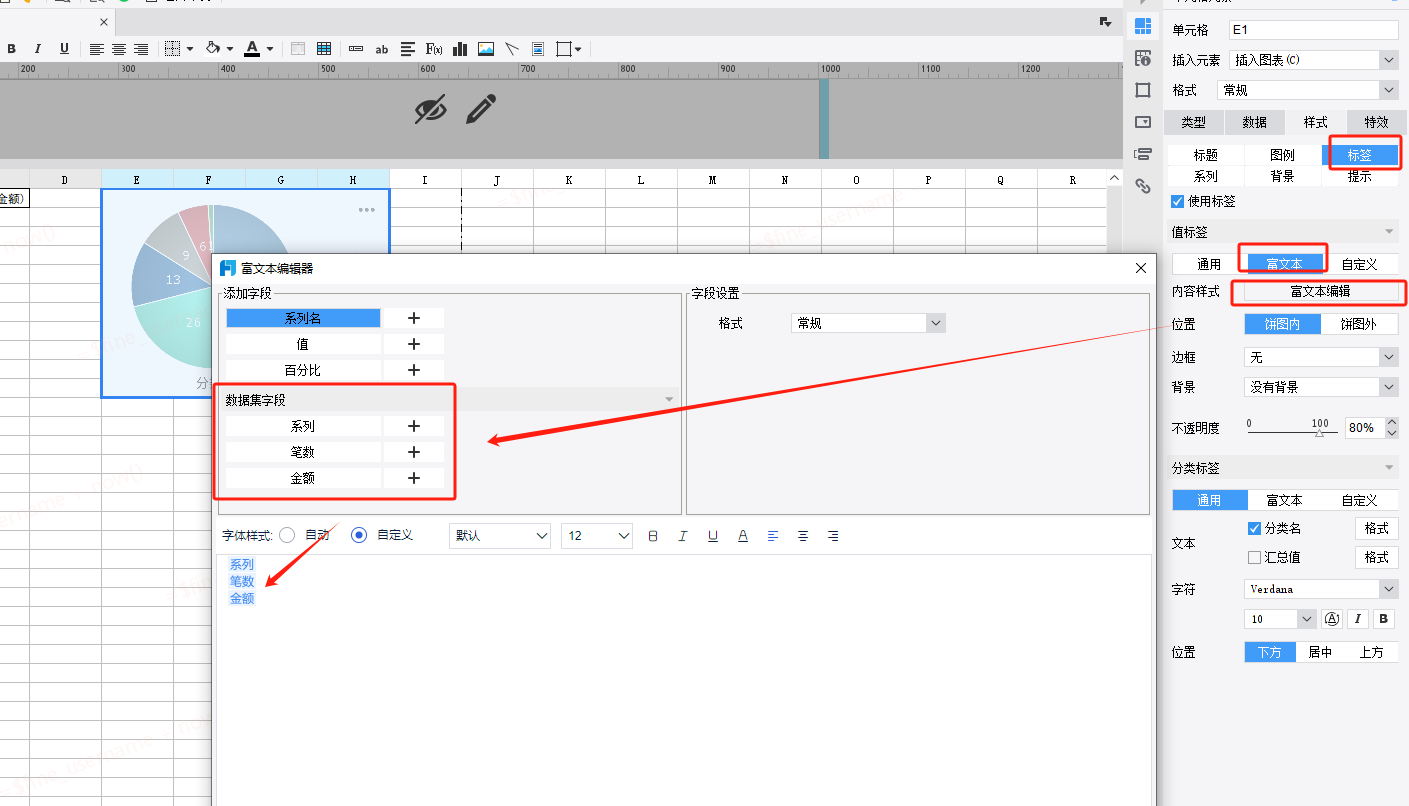Click the hyperlink chain icon in right sidebar
Screen dimensions: 1409x806
point(1143,185)
